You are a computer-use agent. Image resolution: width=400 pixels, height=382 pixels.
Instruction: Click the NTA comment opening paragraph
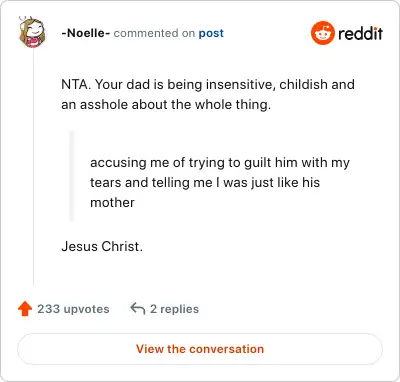pos(208,94)
